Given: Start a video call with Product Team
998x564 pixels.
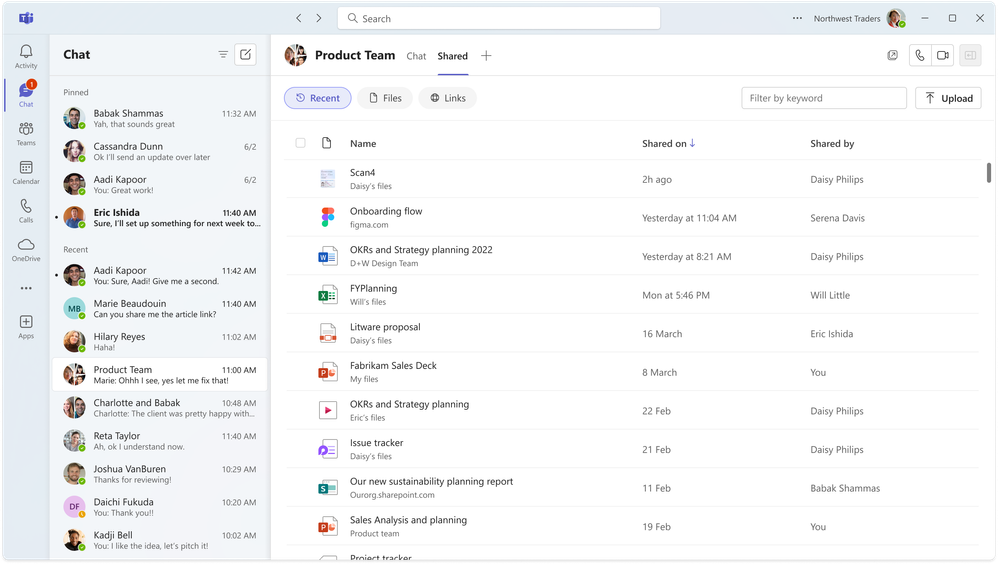Looking at the screenshot, I should [x=943, y=55].
